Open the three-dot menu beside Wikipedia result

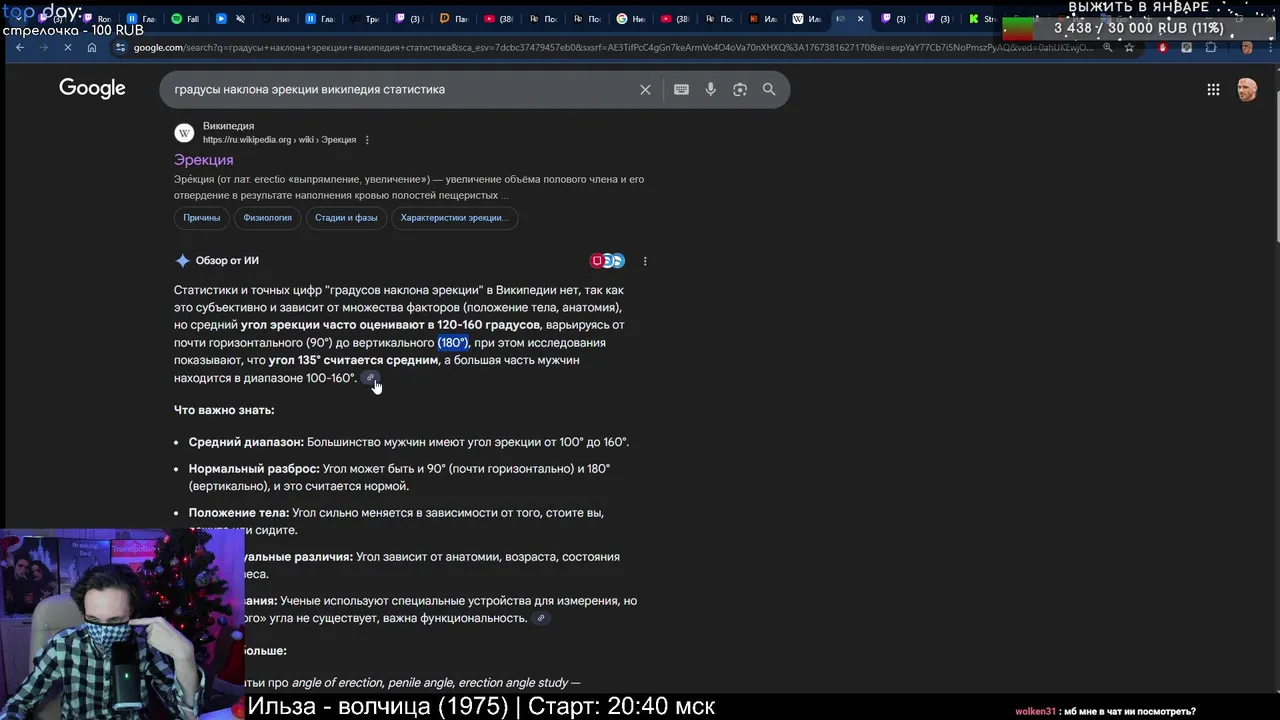click(367, 140)
